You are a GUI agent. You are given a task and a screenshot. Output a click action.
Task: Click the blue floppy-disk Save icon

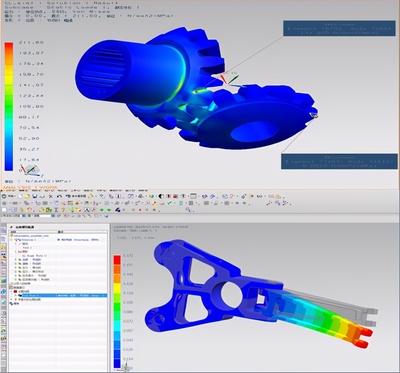click(x=34, y=196)
